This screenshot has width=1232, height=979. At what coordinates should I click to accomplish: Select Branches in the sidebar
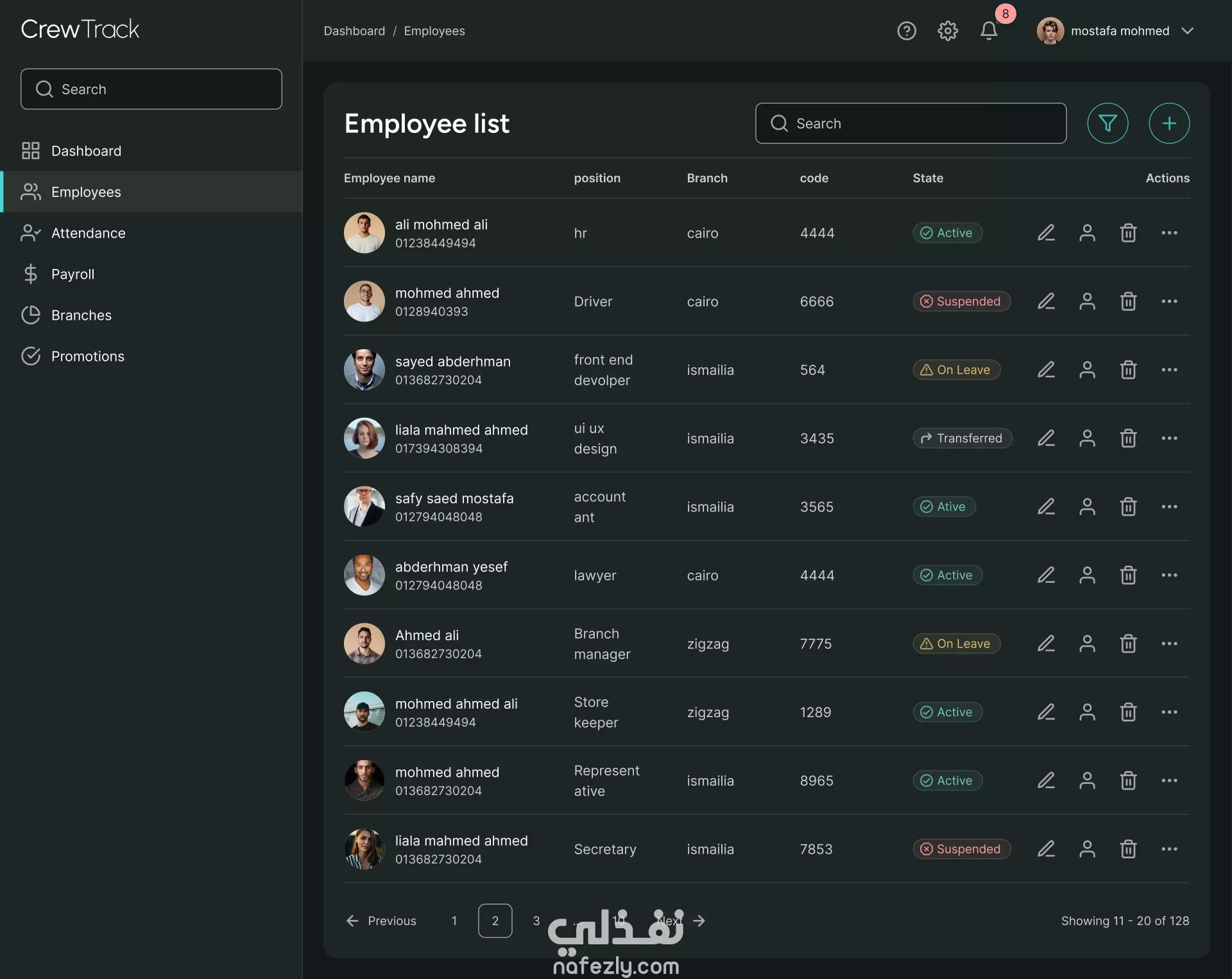click(81, 315)
